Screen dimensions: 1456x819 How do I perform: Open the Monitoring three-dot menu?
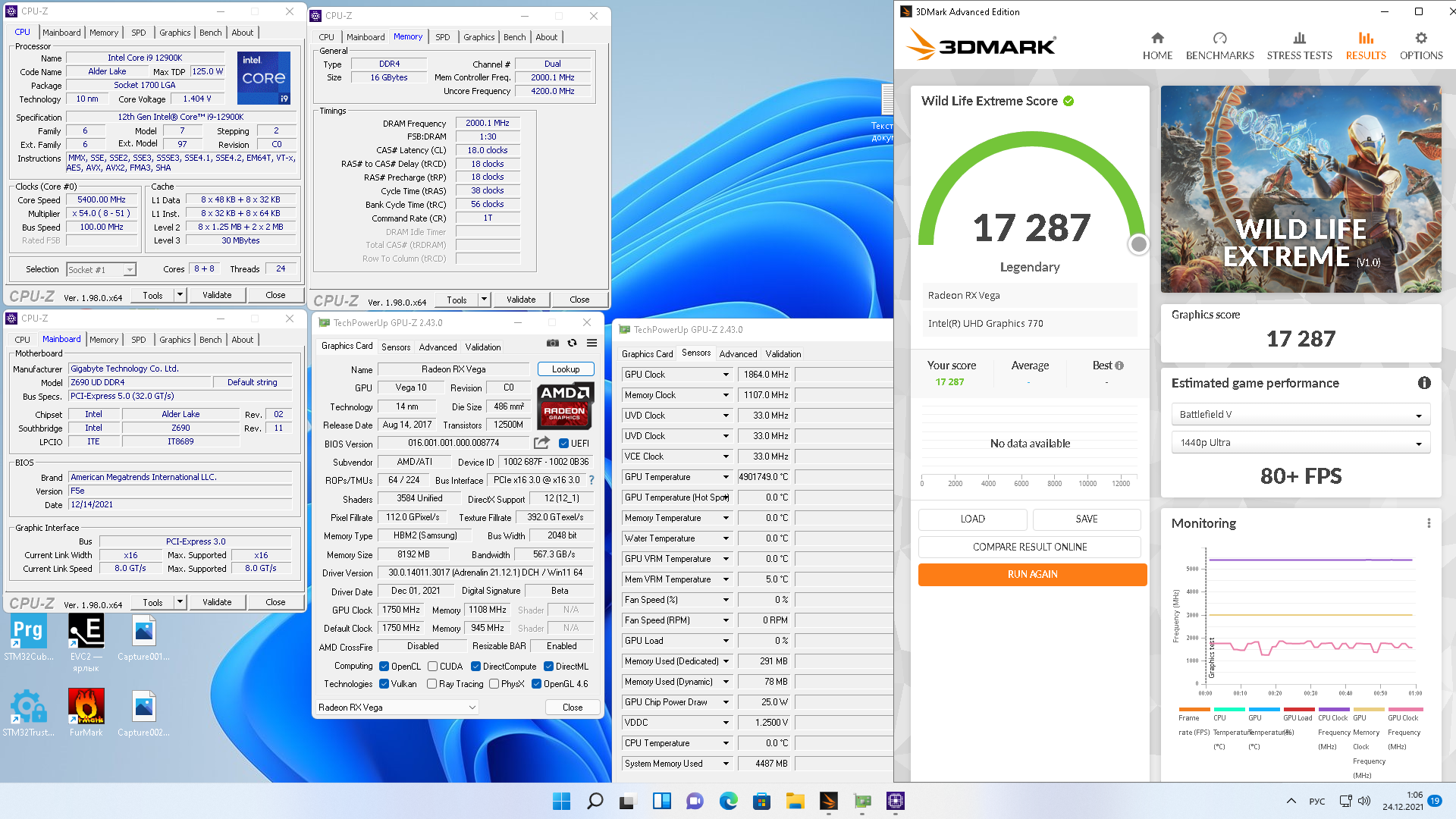point(1429,523)
